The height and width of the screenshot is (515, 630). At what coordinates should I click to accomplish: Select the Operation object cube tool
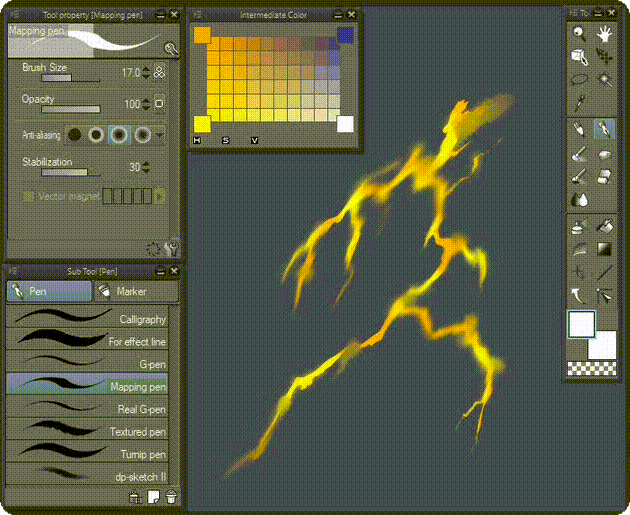[x=579, y=57]
